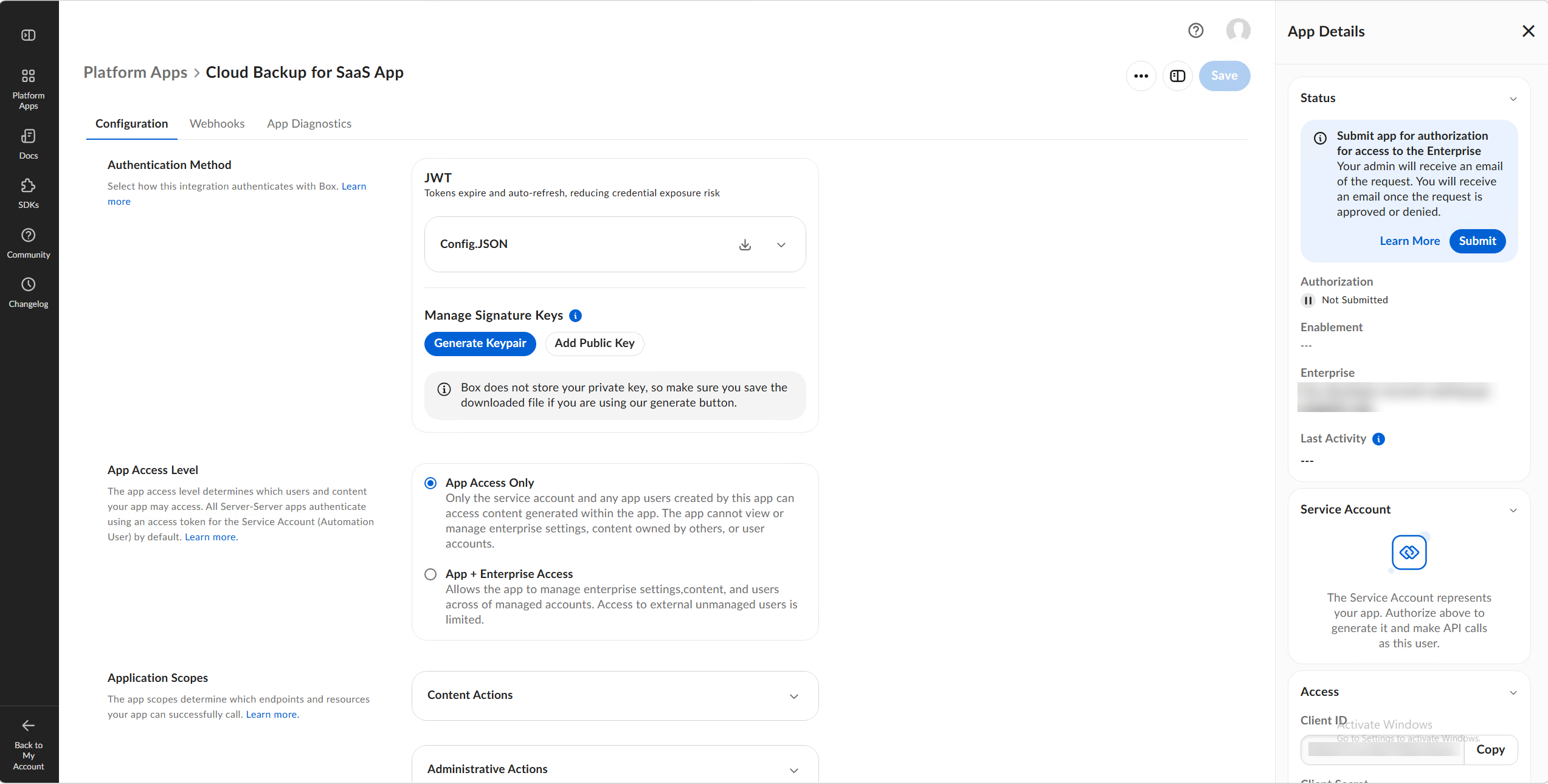Close the App Details panel
Viewport: 1548px width, 784px height.
coord(1528,31)
